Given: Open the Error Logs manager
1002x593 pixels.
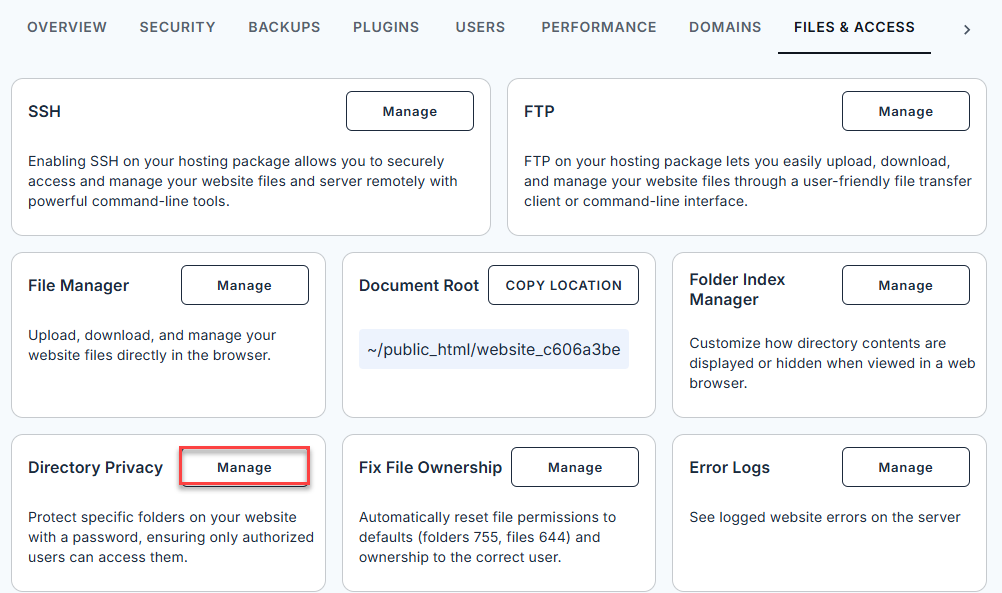Looking at the screenshot, I should click(905, 467).
